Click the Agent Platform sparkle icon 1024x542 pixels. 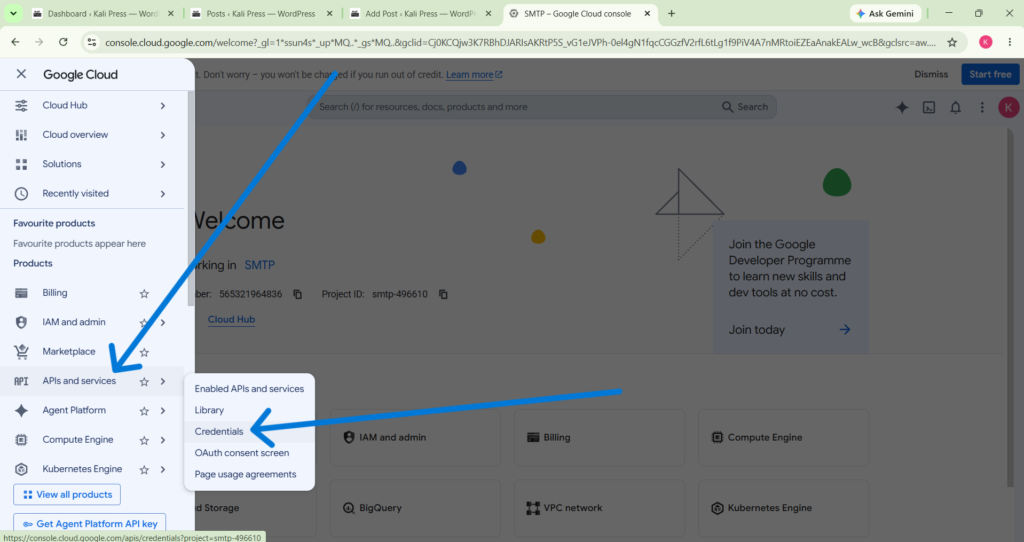21,410
